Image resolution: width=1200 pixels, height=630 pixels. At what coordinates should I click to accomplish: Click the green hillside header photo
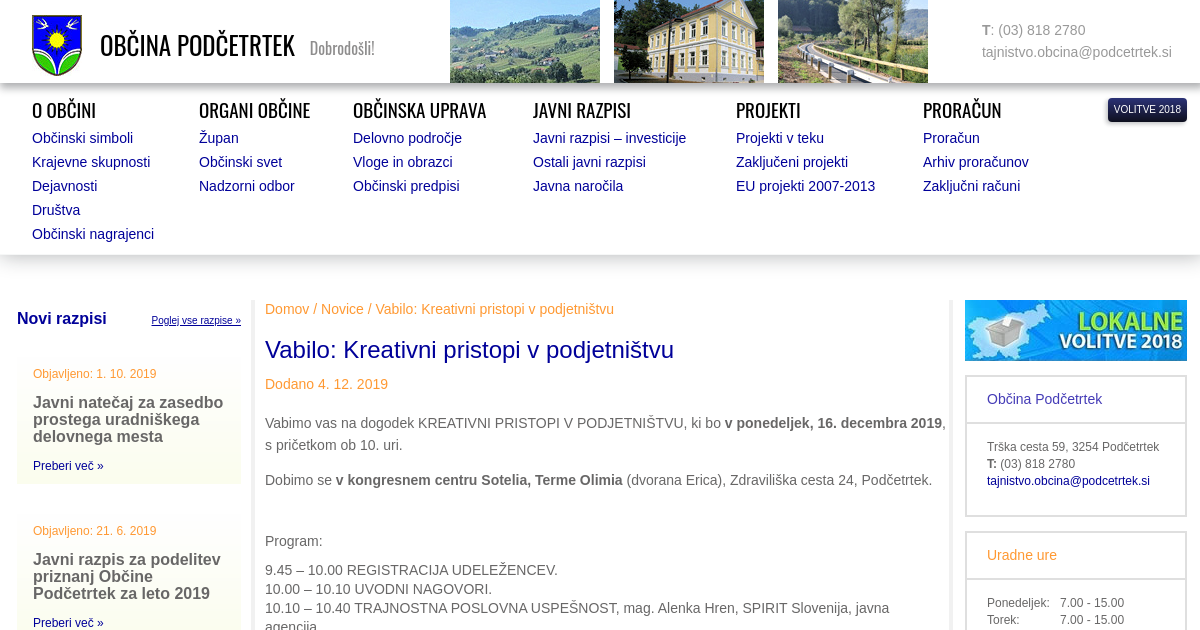(524, 41)
